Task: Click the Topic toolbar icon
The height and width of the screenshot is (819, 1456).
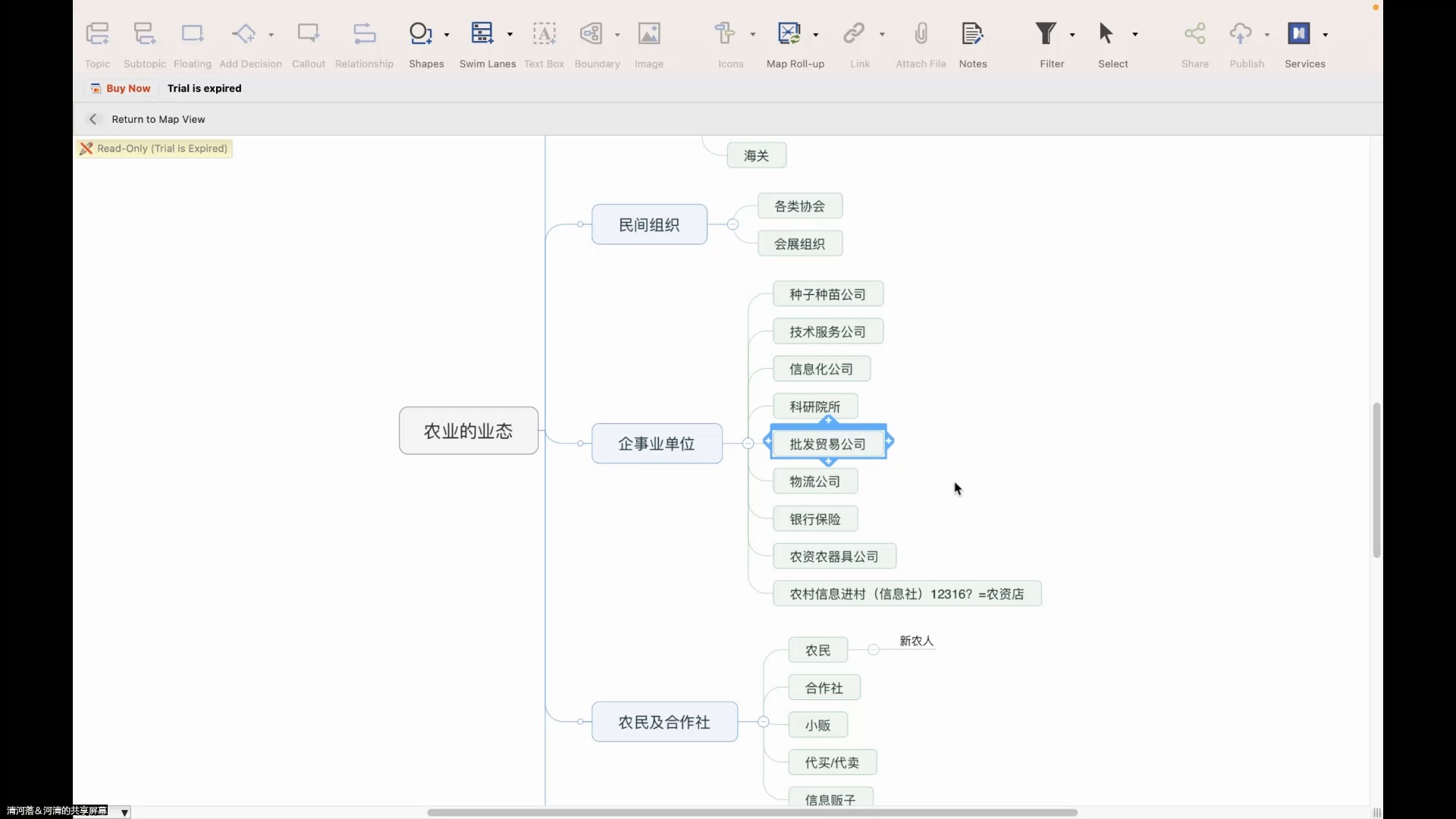Action: pyautogui.click(x=97, y=34)
